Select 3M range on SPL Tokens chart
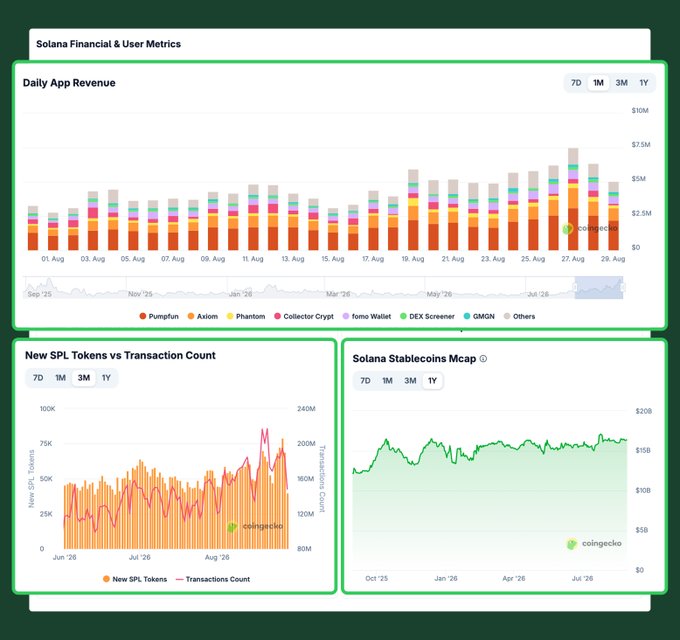 point(84,378)
